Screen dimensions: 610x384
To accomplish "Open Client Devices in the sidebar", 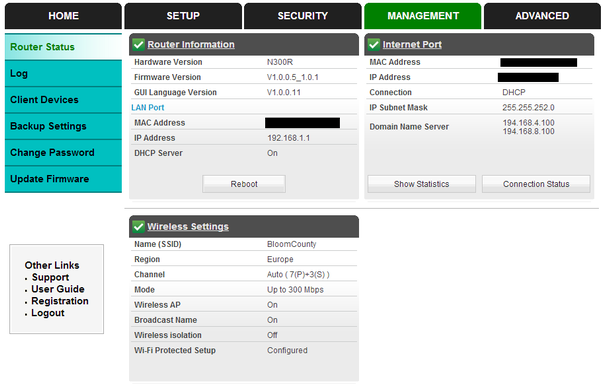I will [x=63, y=100].
